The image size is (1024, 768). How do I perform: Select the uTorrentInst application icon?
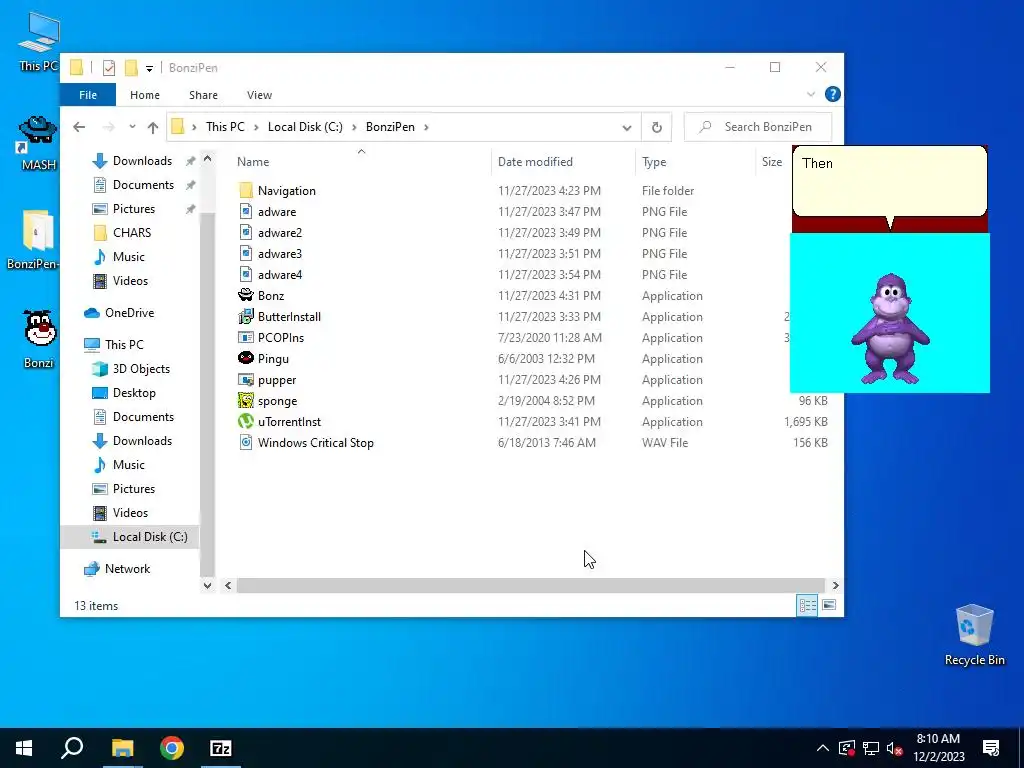[x=246, y=421]
